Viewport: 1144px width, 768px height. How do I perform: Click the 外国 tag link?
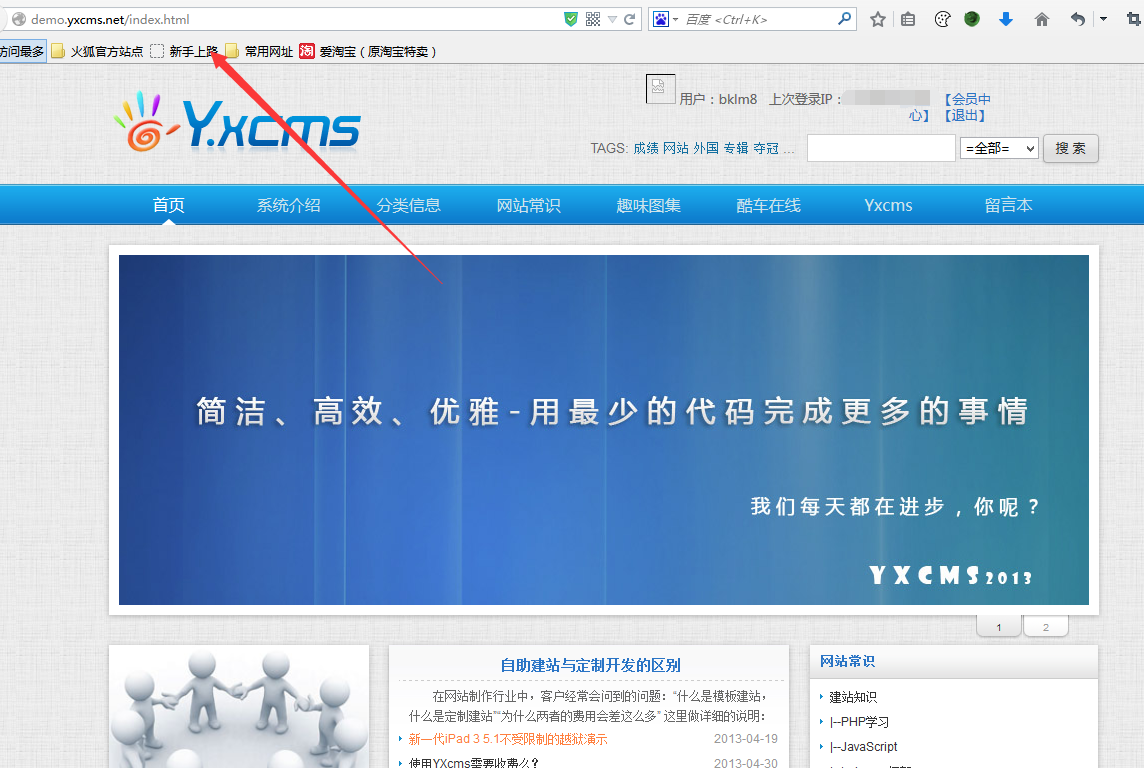point(706,148)
